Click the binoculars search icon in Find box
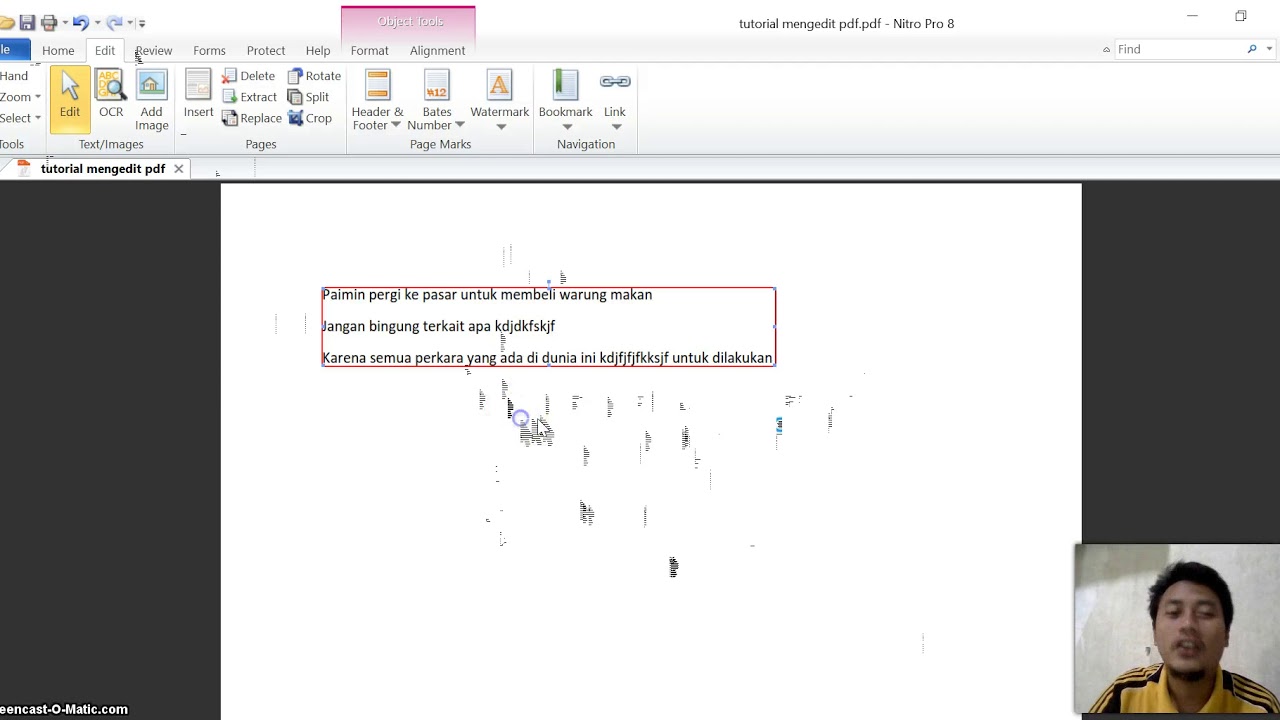 coord(1252,49)
